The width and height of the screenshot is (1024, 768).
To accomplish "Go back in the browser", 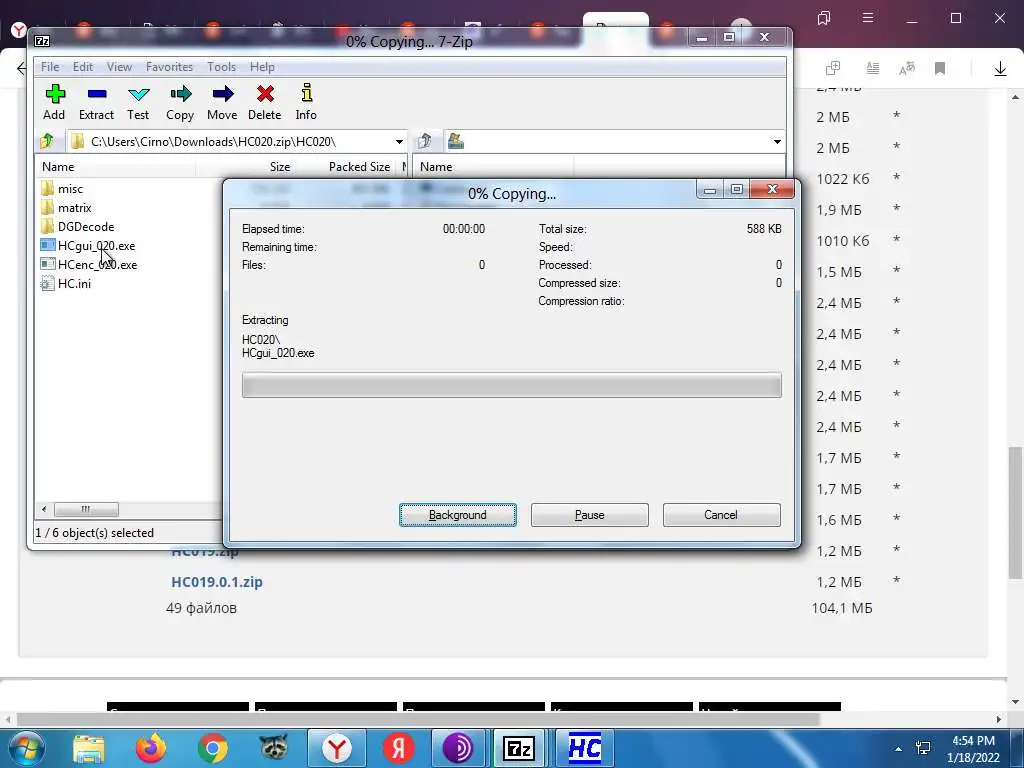I will click(22, 69).
